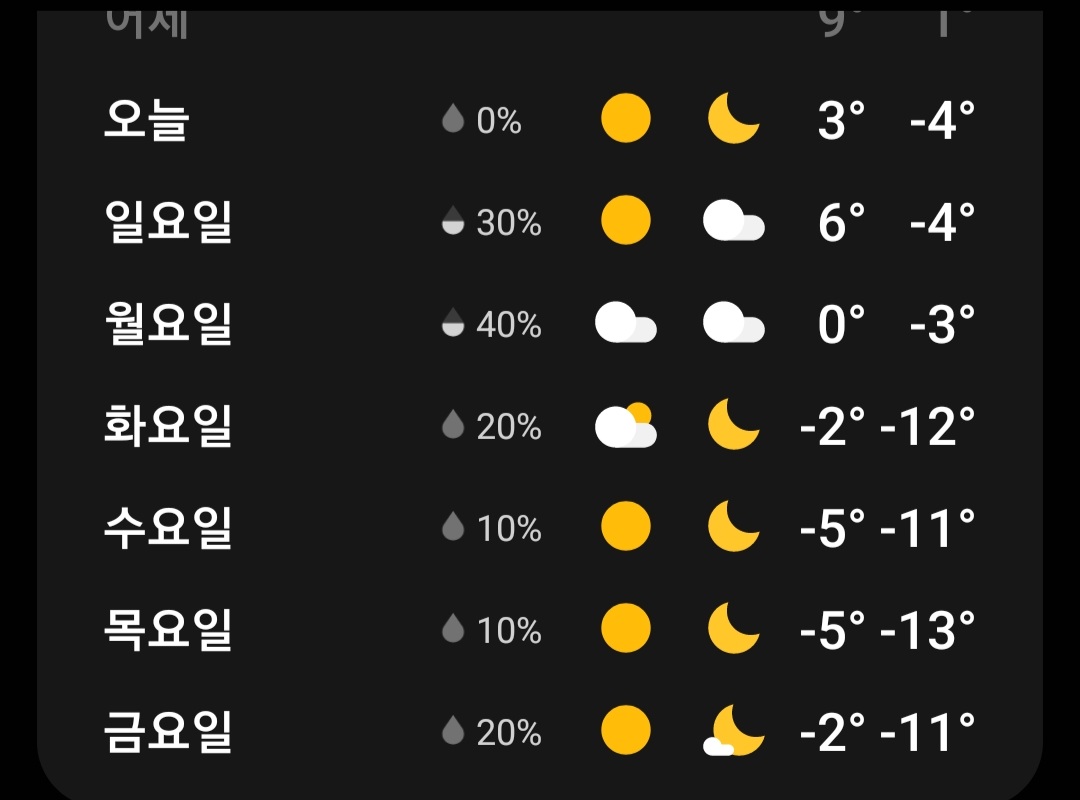Open the 일요일 forecast row
Image resolution: width=1080 pixels, height=800 pixels.
coord(168,221)
